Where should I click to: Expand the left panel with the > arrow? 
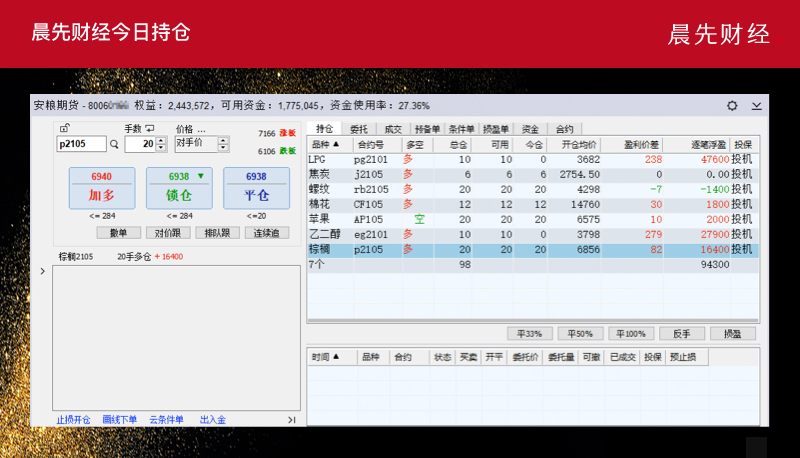pos(41,271)
